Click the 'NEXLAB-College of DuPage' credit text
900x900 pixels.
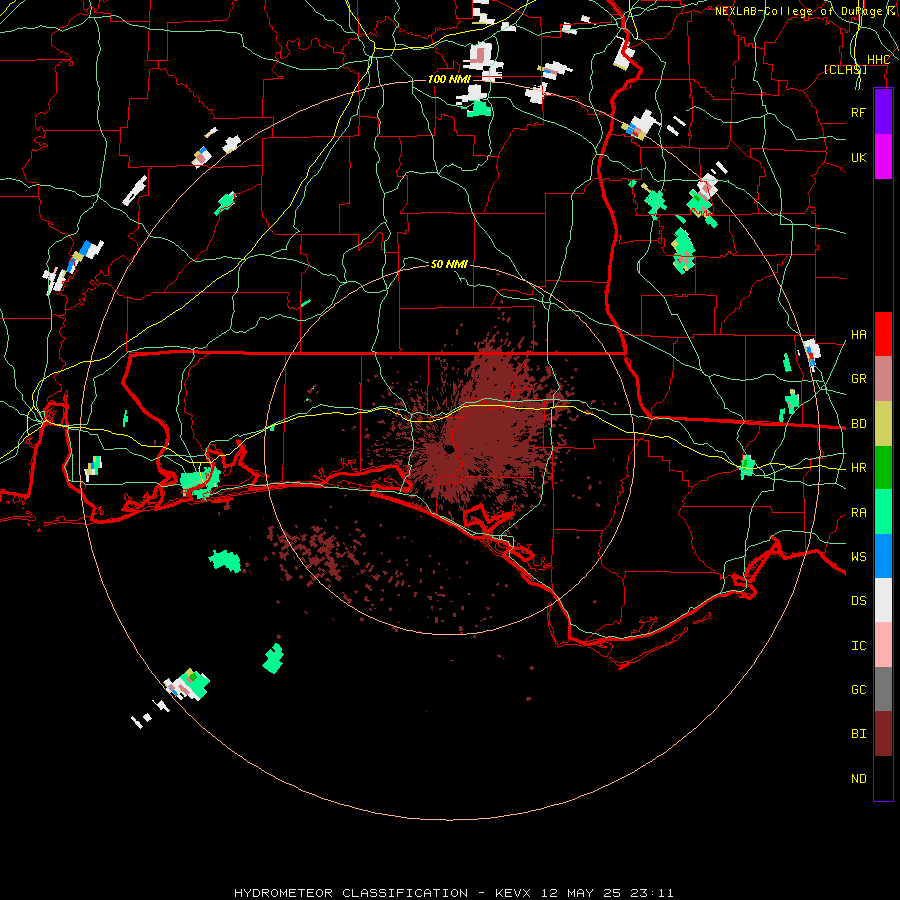[799, 11]
